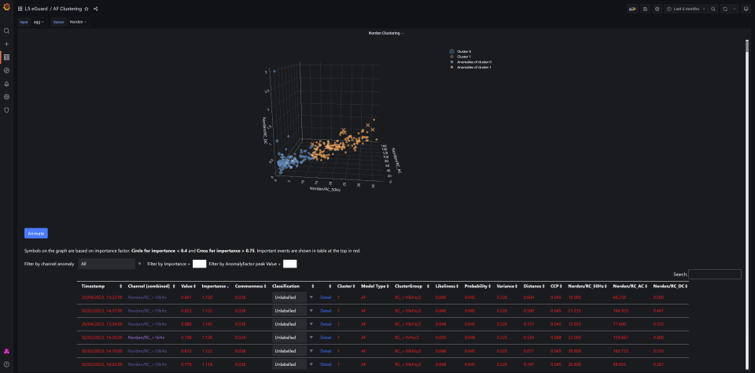
Task: Open the Explore compass icon
Action: (7, 70)
